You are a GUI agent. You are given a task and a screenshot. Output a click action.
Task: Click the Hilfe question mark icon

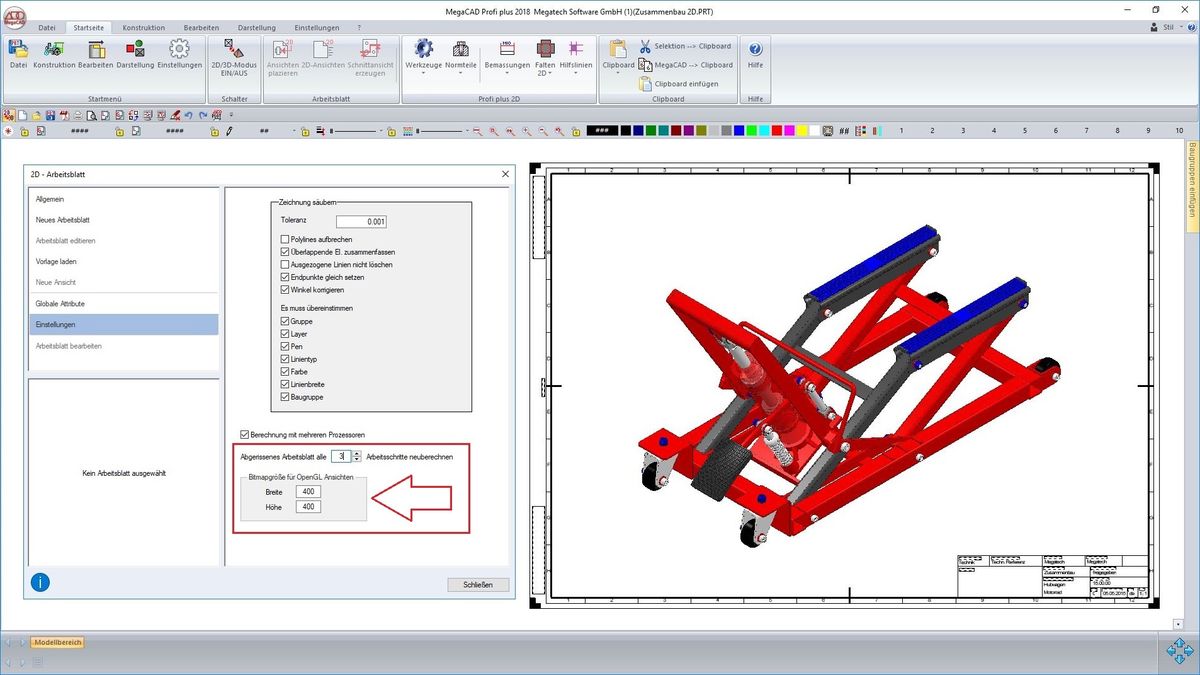tap(755, 50)
